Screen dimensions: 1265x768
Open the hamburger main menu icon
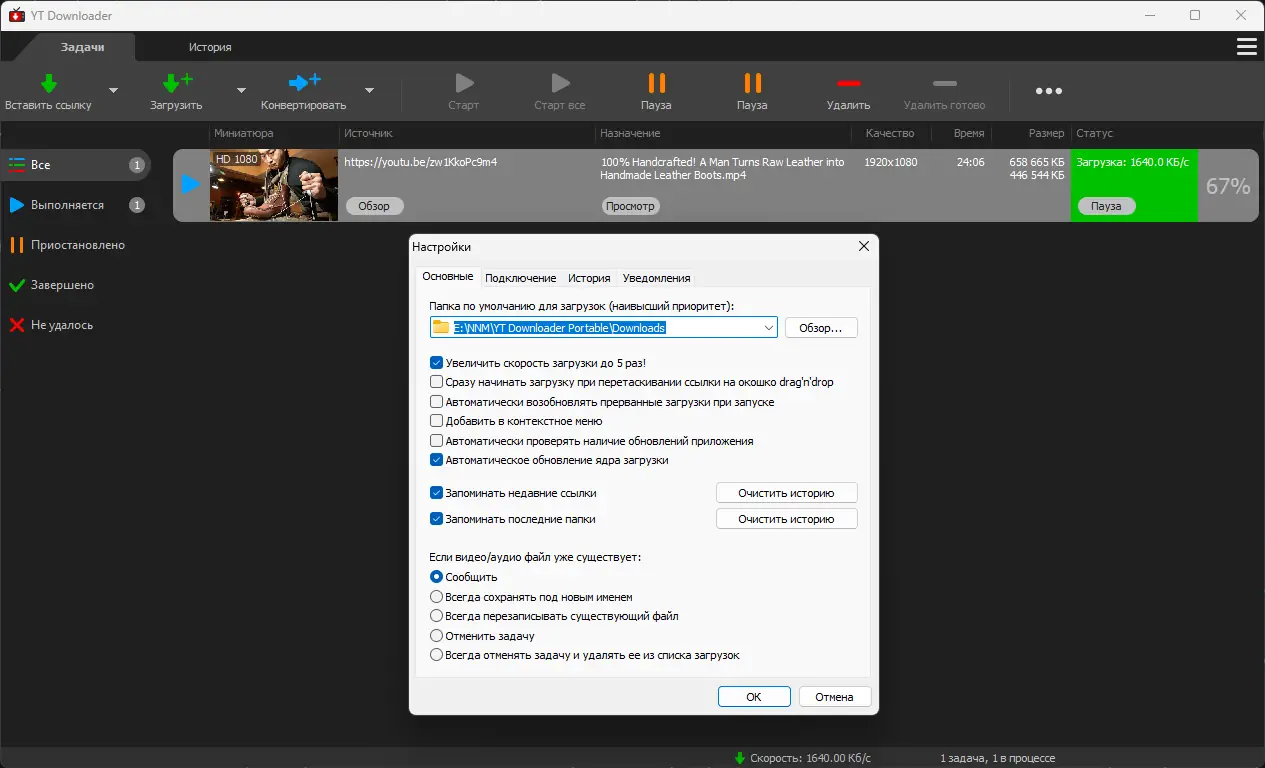1246,47
